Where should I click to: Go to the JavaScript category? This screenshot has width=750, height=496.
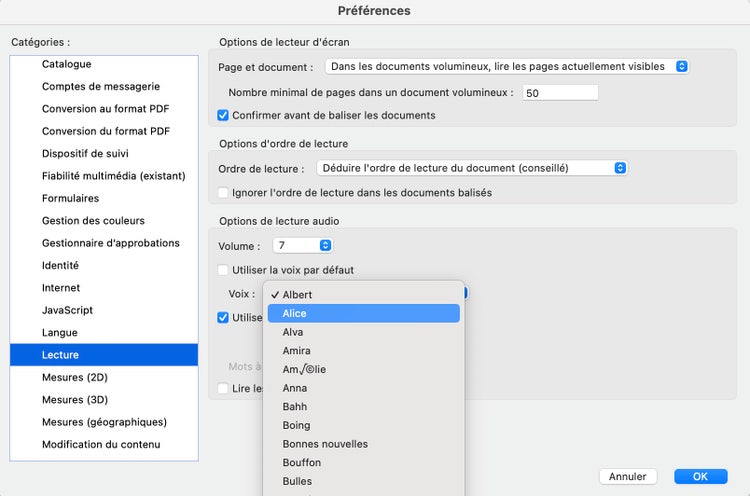[x=68, y=310]
